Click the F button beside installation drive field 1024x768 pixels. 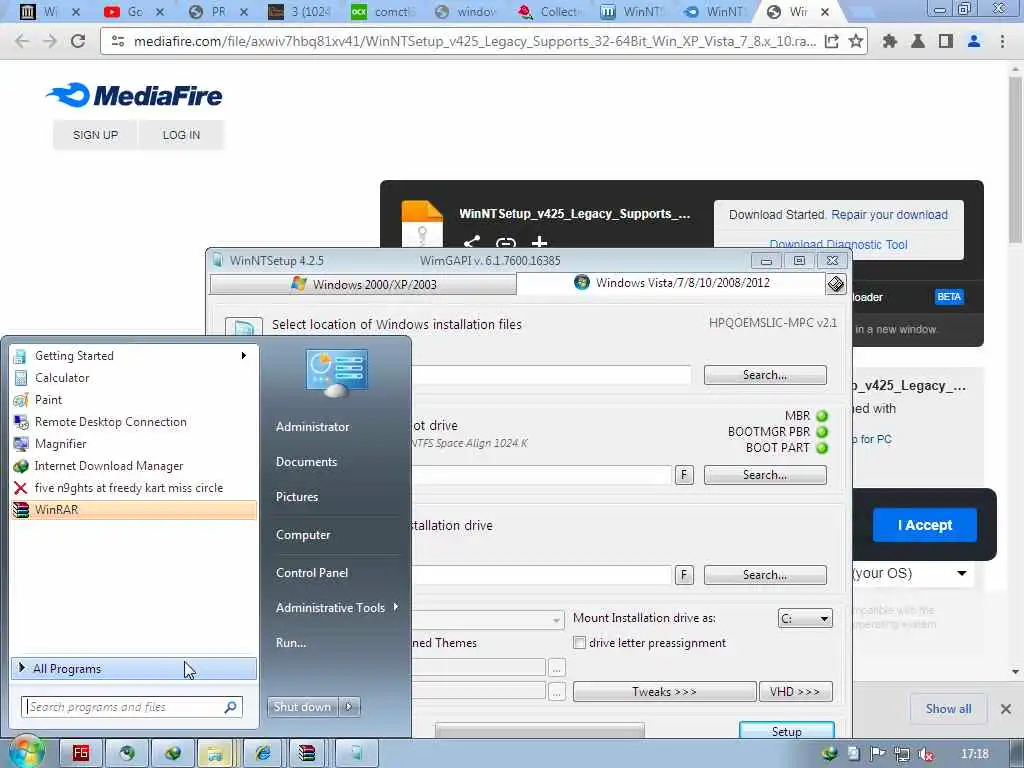pyautogui.click(x=684, y=575)
